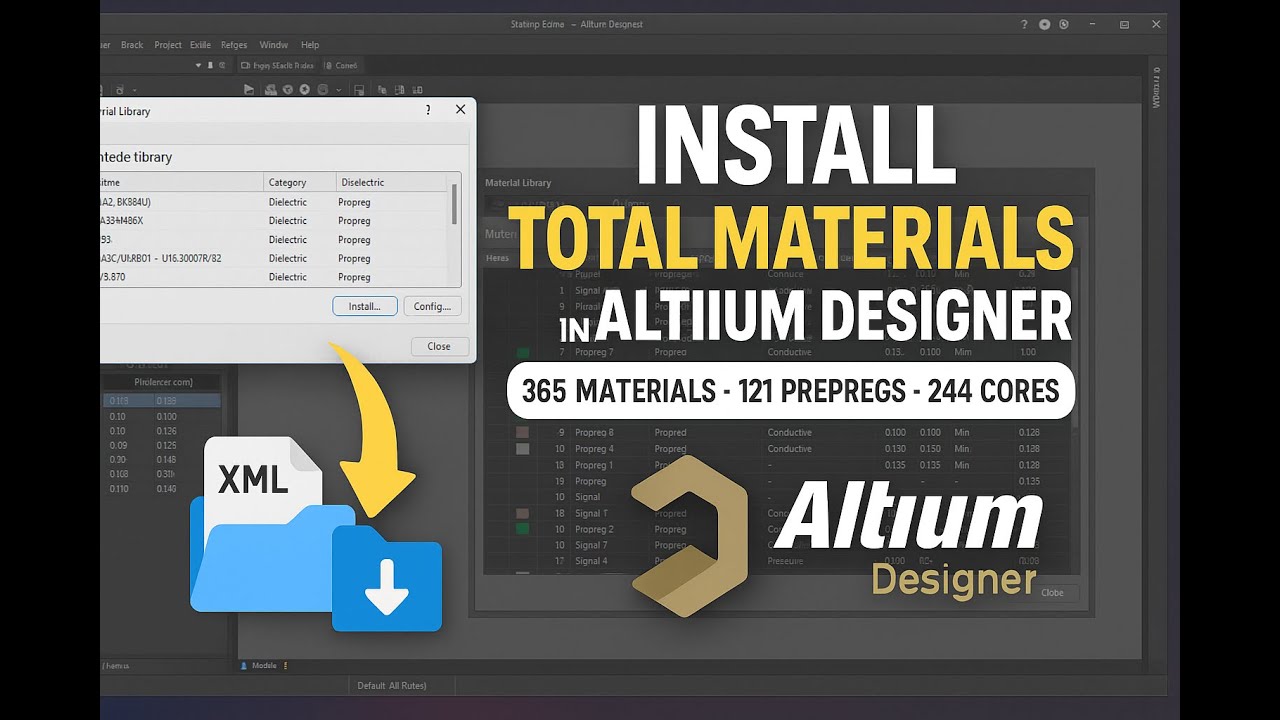The width and height of the screenshot is (1280, 720).
Task: Select the row ending /3.870
Action: click(x=275, y=277)
